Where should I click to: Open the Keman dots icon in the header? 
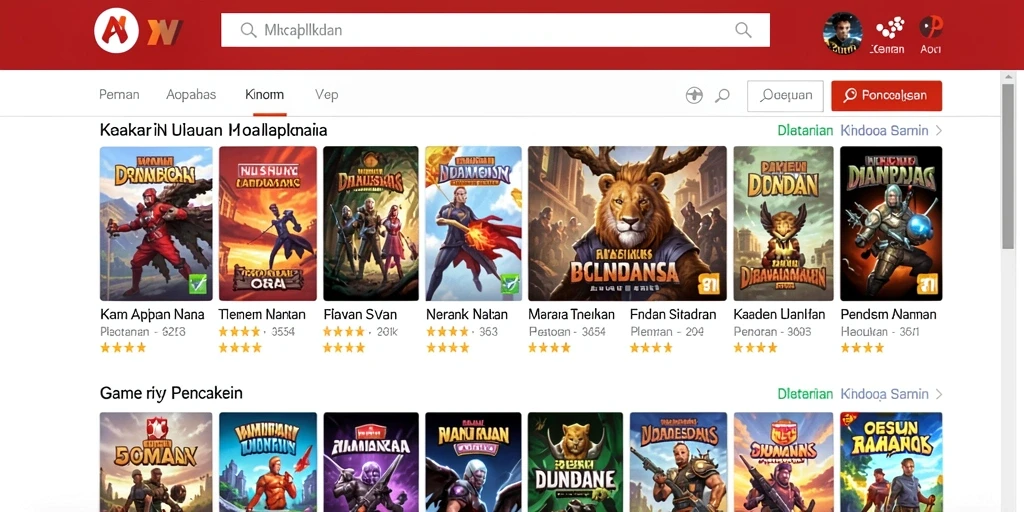889,35
